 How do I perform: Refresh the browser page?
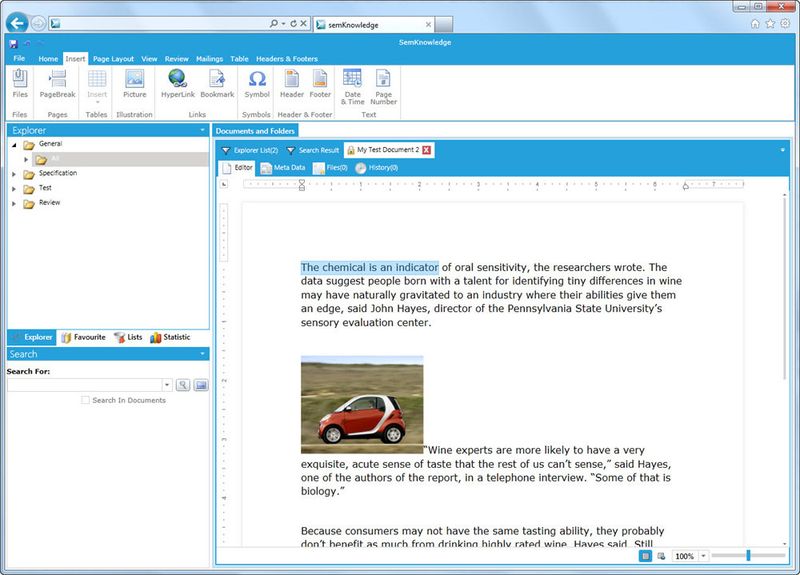[293, 23]
